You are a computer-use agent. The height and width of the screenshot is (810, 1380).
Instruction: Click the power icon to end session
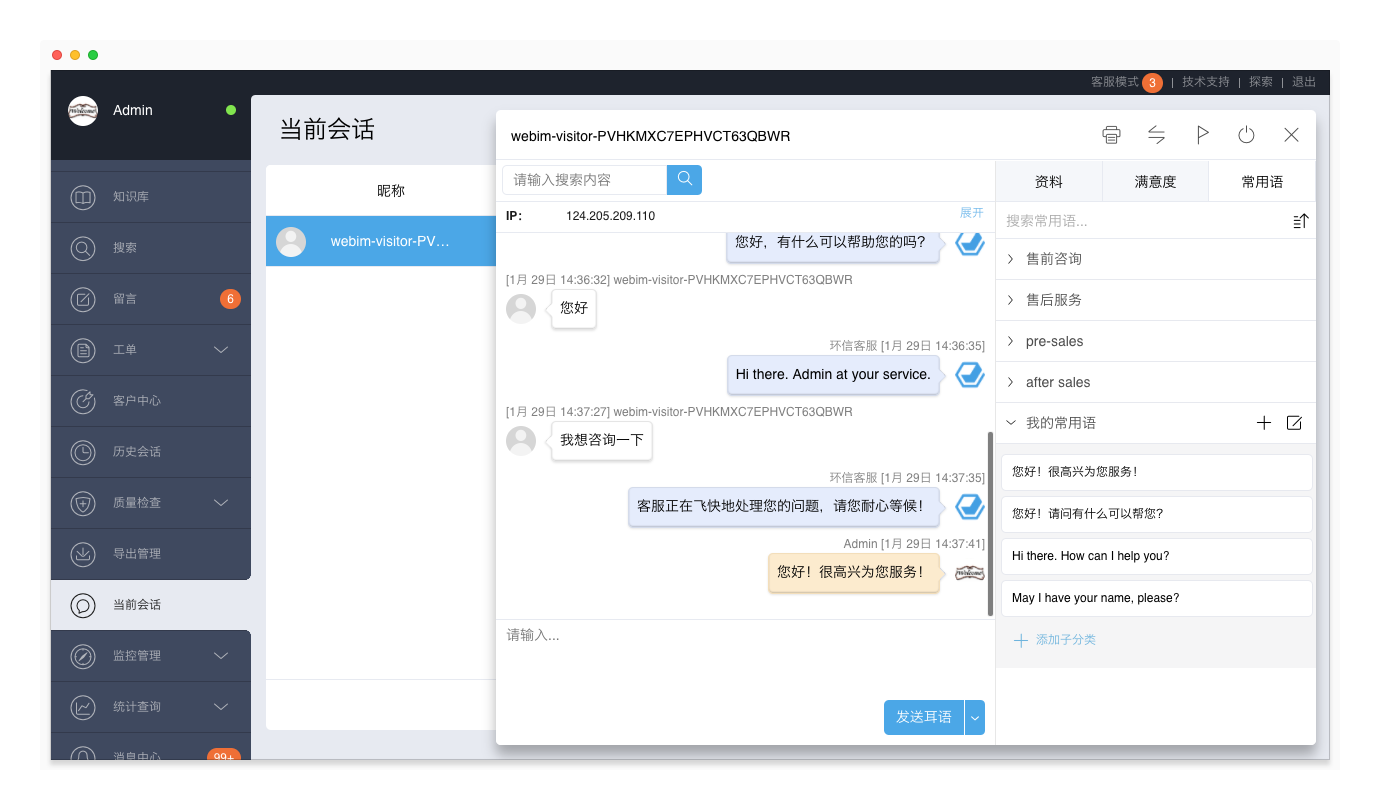(x=1246, y=135)
